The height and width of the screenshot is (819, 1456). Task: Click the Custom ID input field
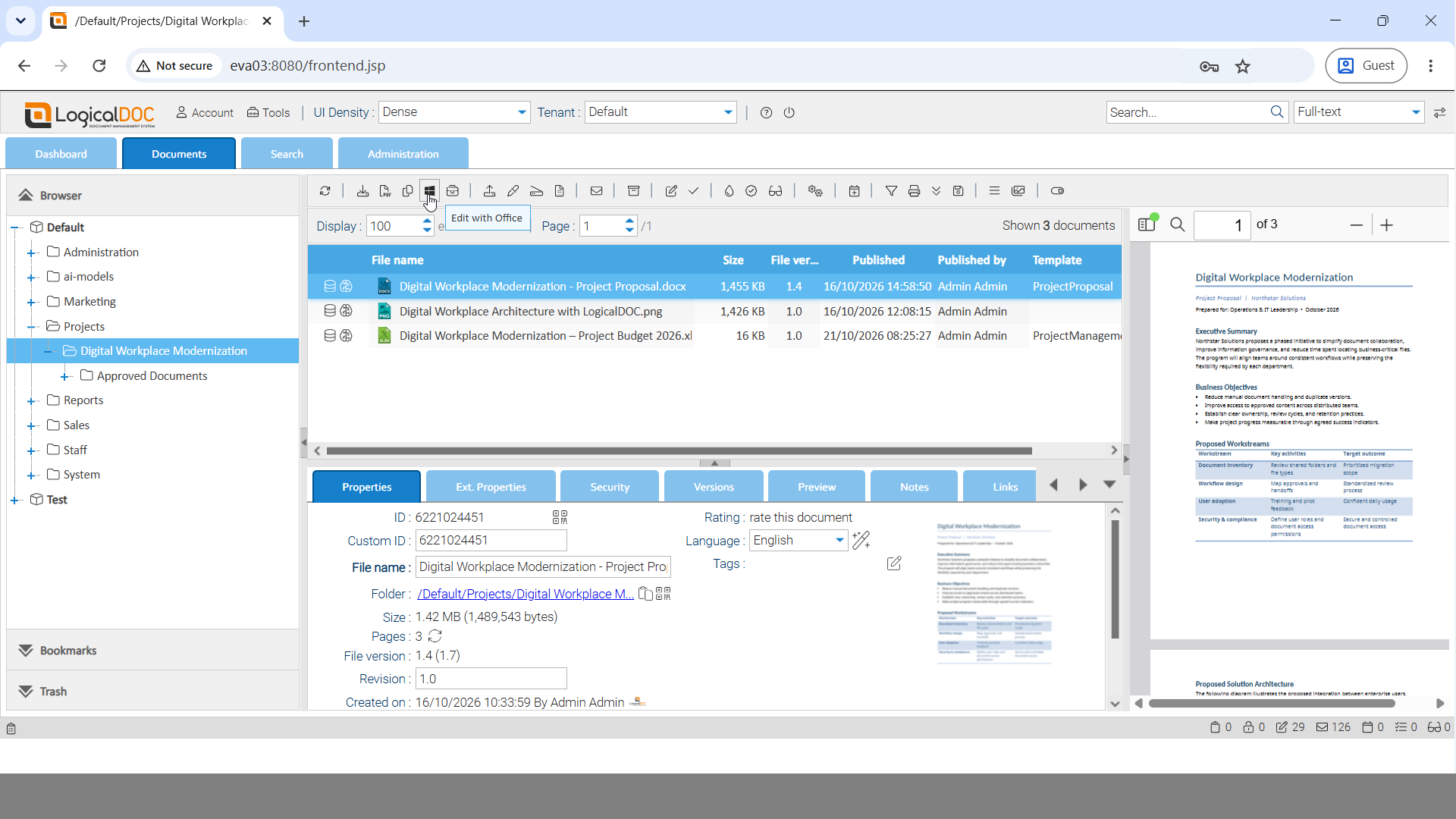coord(491,540)
